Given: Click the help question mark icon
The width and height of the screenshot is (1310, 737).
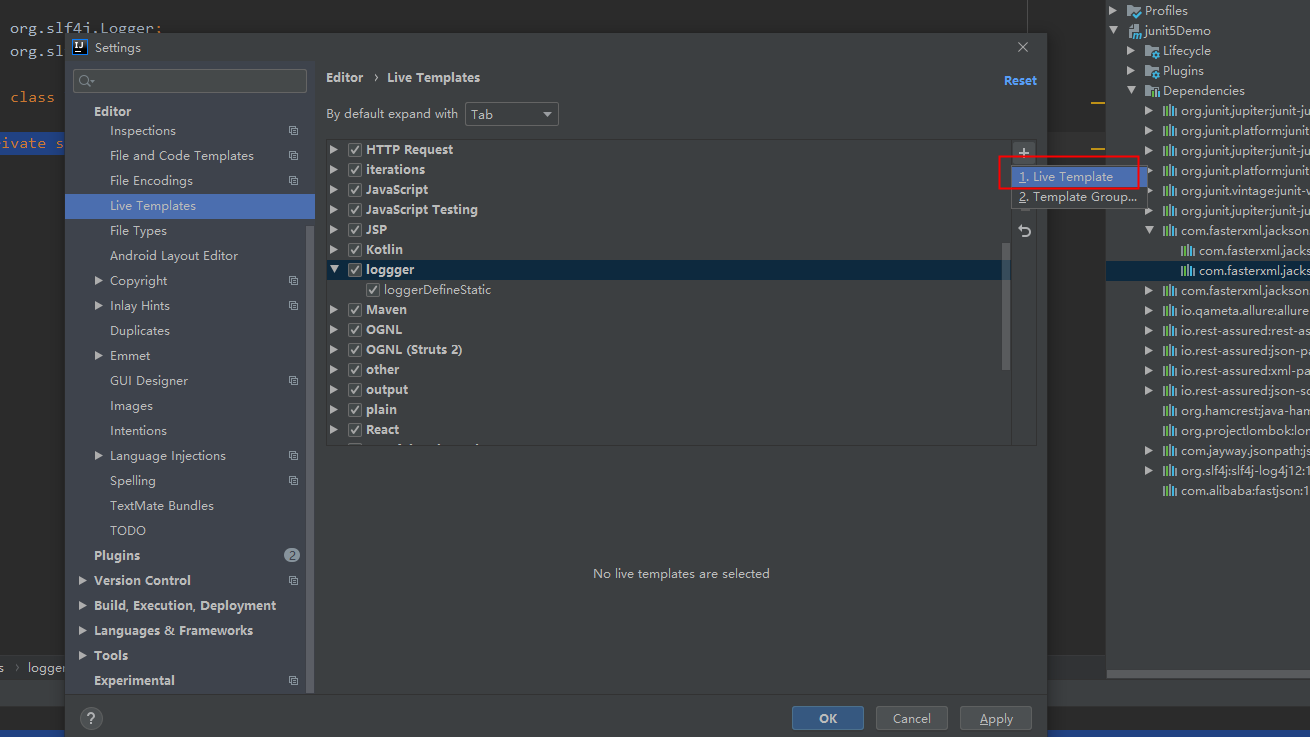Looking at the screenshot, I should (91, 718).
